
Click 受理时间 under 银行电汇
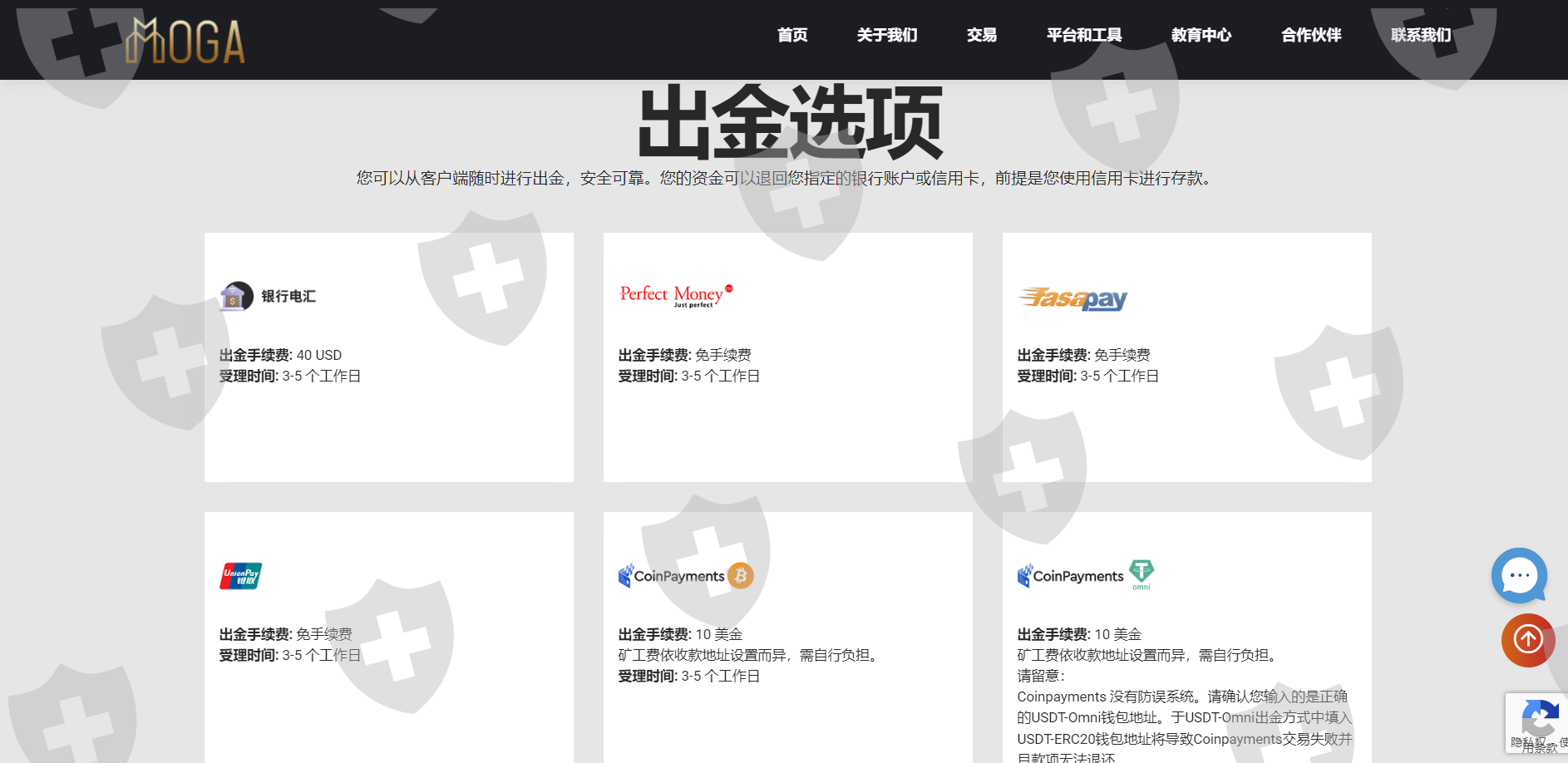(x=290, y=376)
